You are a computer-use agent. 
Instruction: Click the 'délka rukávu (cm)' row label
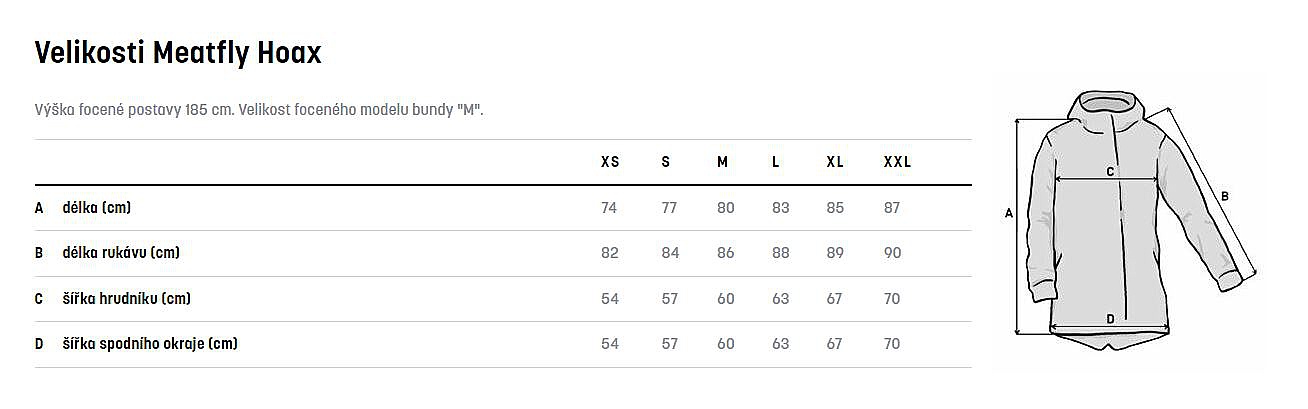(x=121, y=253)
